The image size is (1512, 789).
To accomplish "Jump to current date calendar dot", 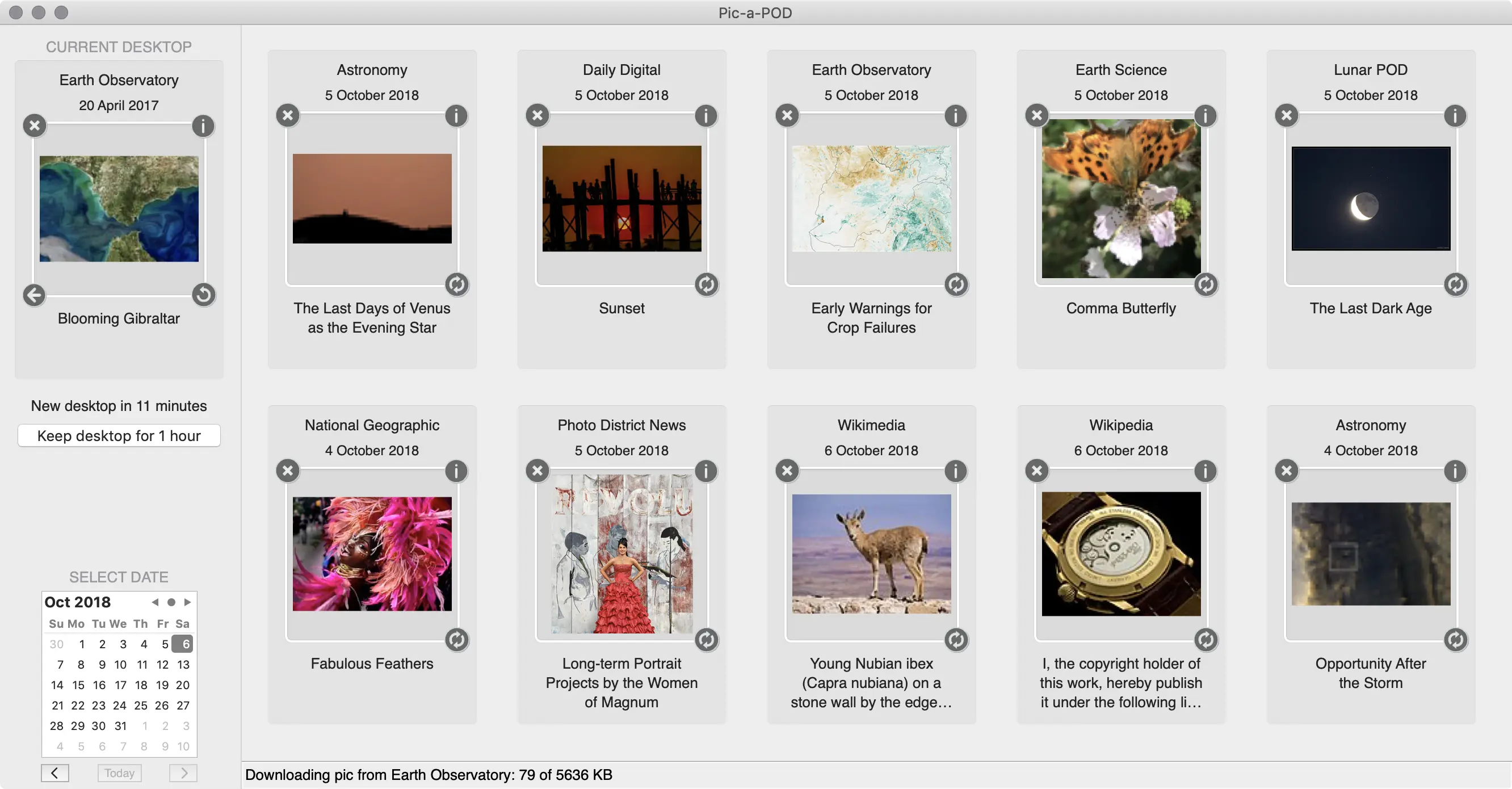I will click(x=171, y=602).
